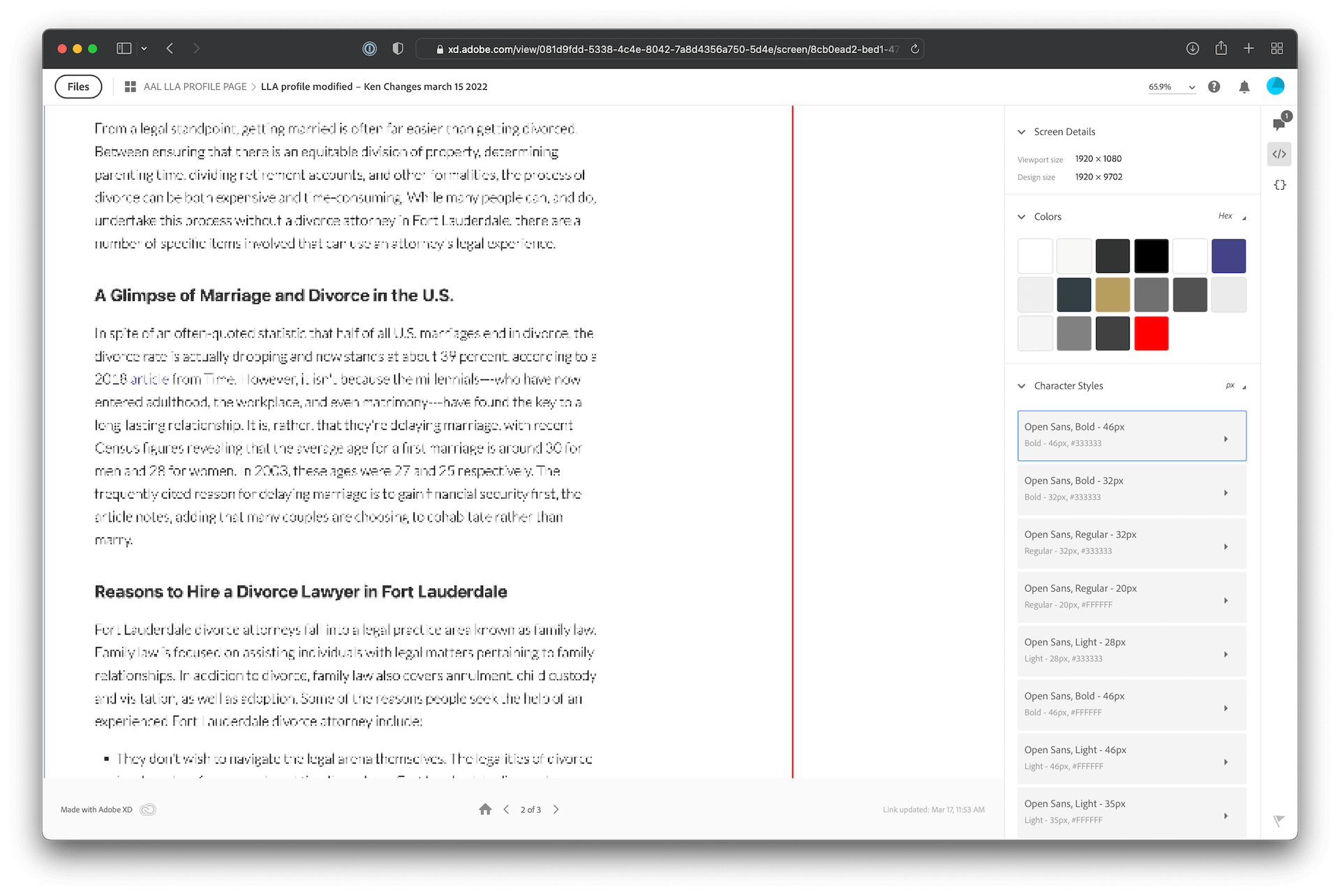Image resolution: width=1340 pixels, height=896 pixels.
Task: Collapse the Colors section
Action: (1022, 217)
